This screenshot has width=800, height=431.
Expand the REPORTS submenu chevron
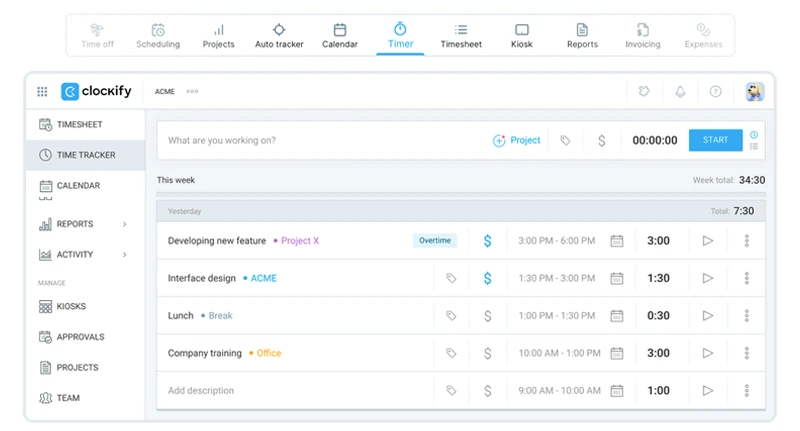click(x=124, y=224)
